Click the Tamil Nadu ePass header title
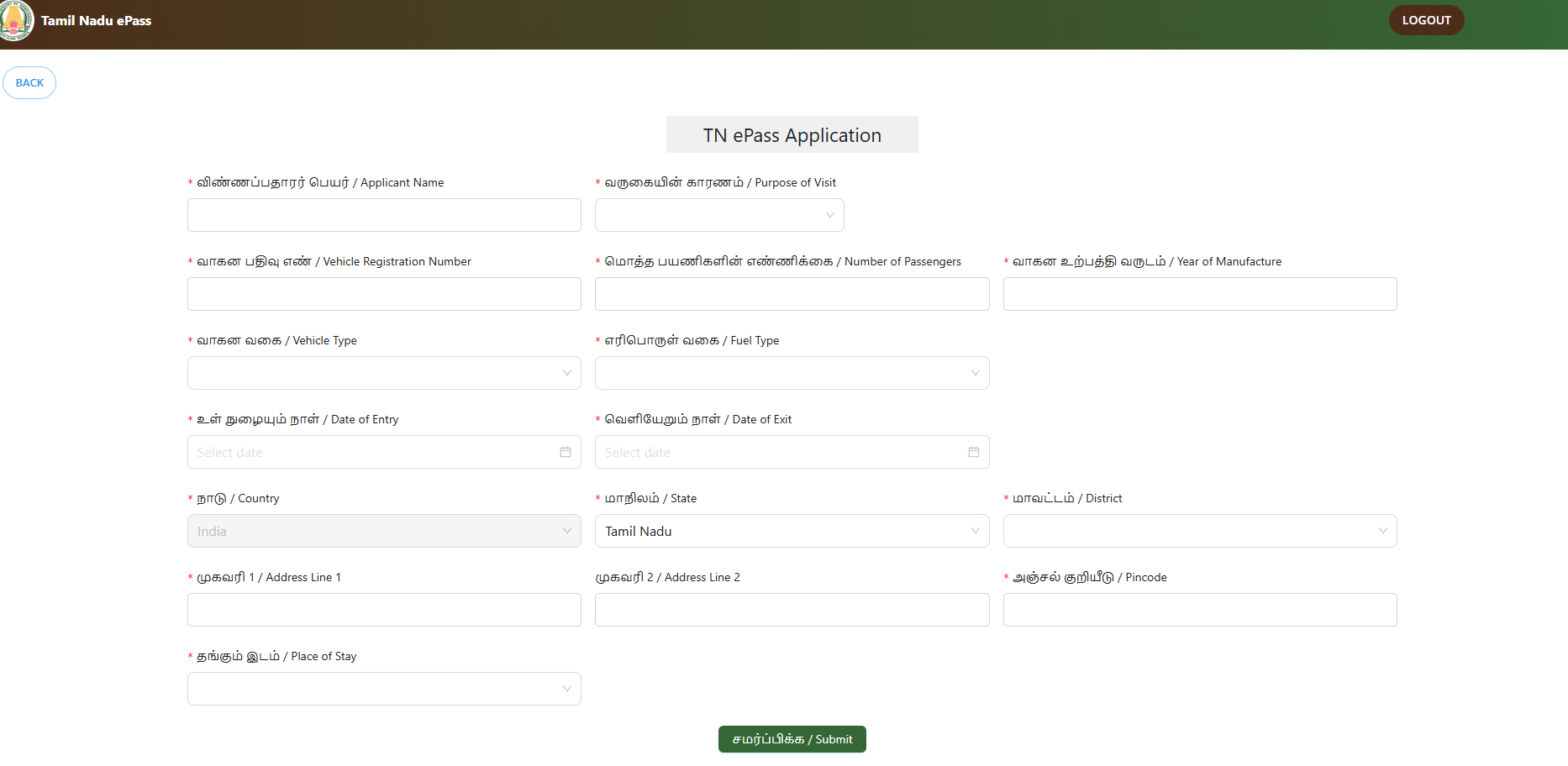Viewport: 1568px width, 766px height. (96, 20)
